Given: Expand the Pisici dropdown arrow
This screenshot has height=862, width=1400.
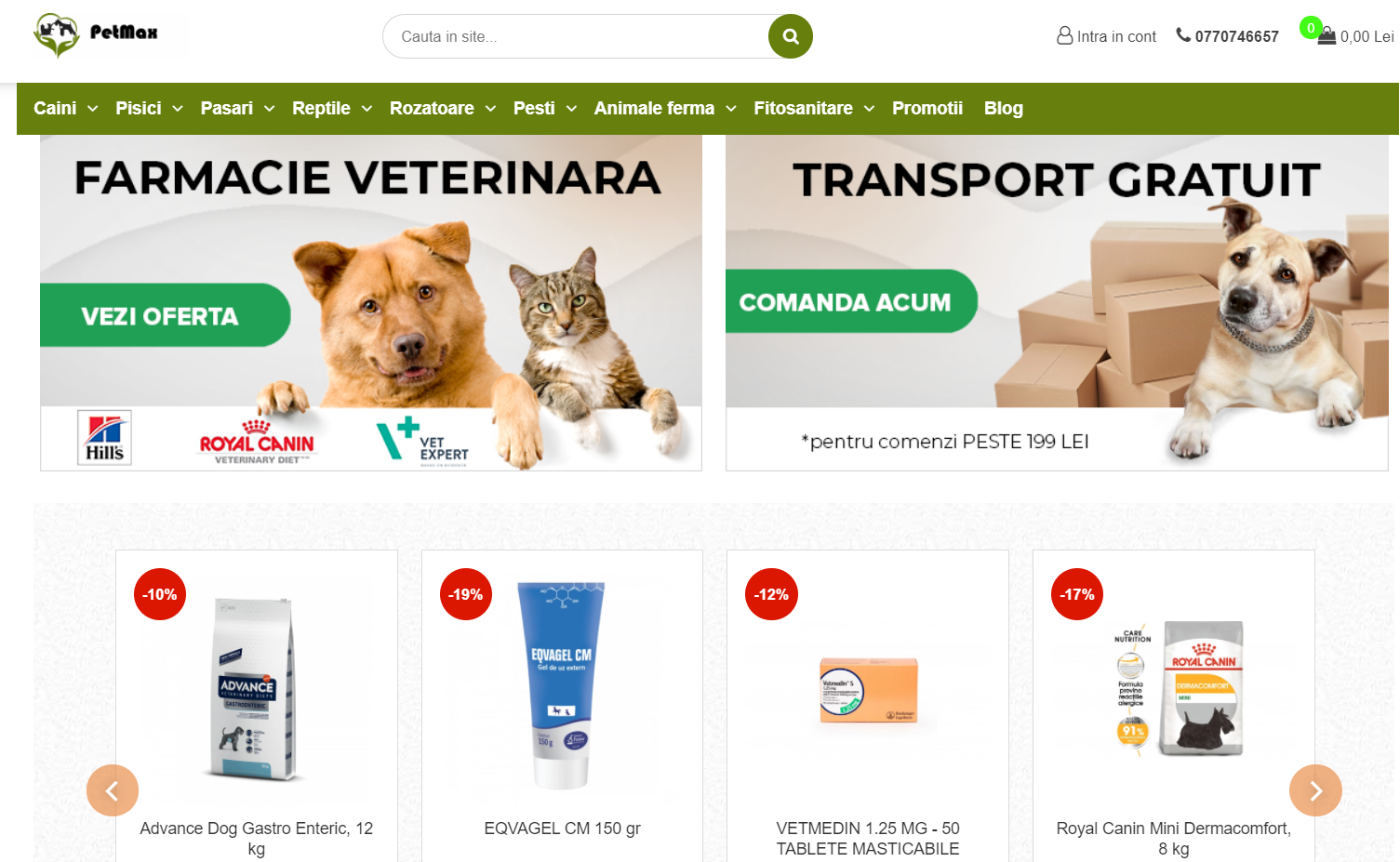Looking at the screenshot, I should point(178,109).
